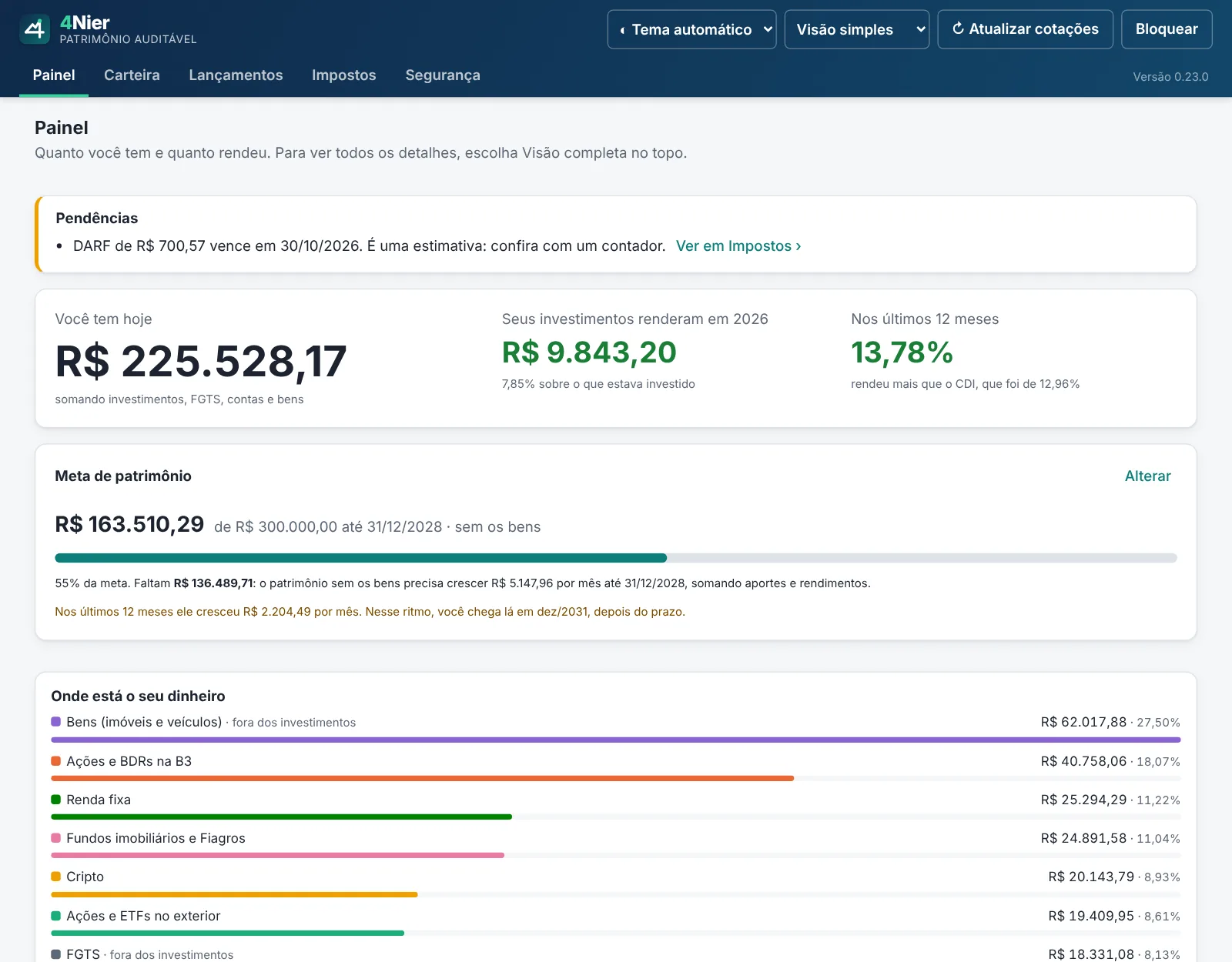Click the Meta de patrimônio progress bar
Screen dimensions: 1232x962
tap(616, 558)
